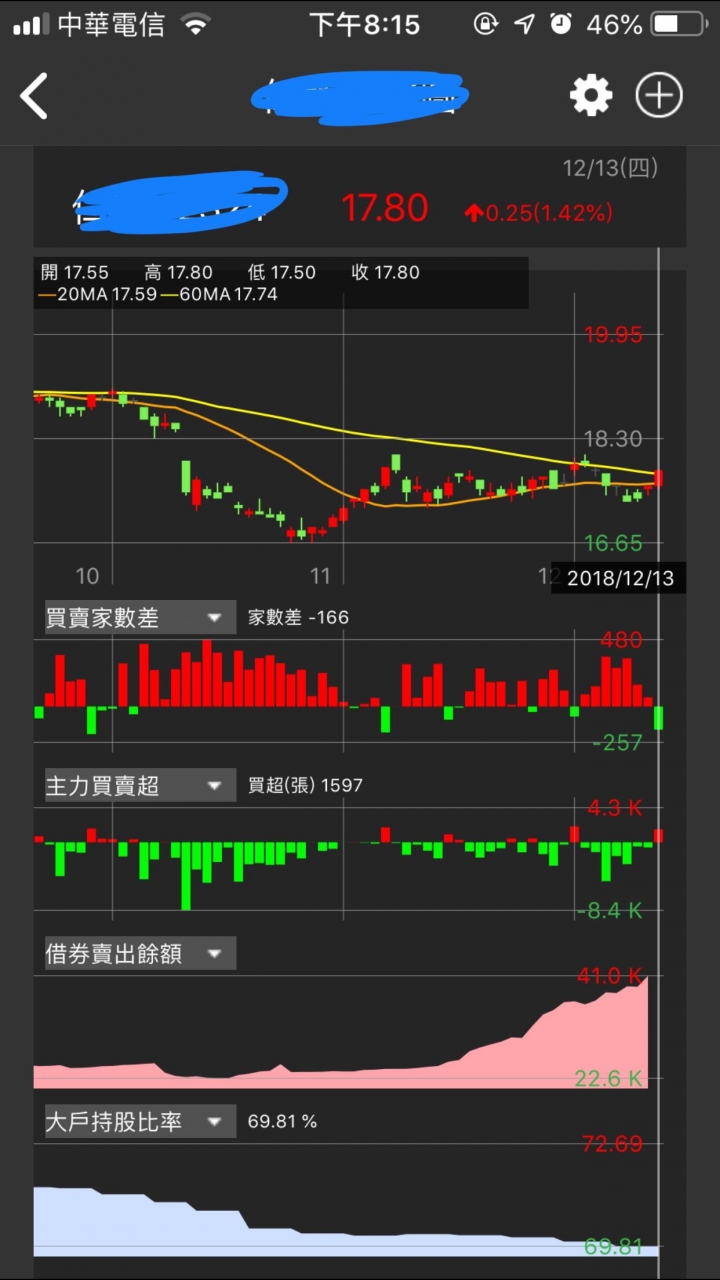The width and height of the screenshot is (720, 1280).
Task: Select the price change 0.25(1.42%)
Action: coord(538,212)
